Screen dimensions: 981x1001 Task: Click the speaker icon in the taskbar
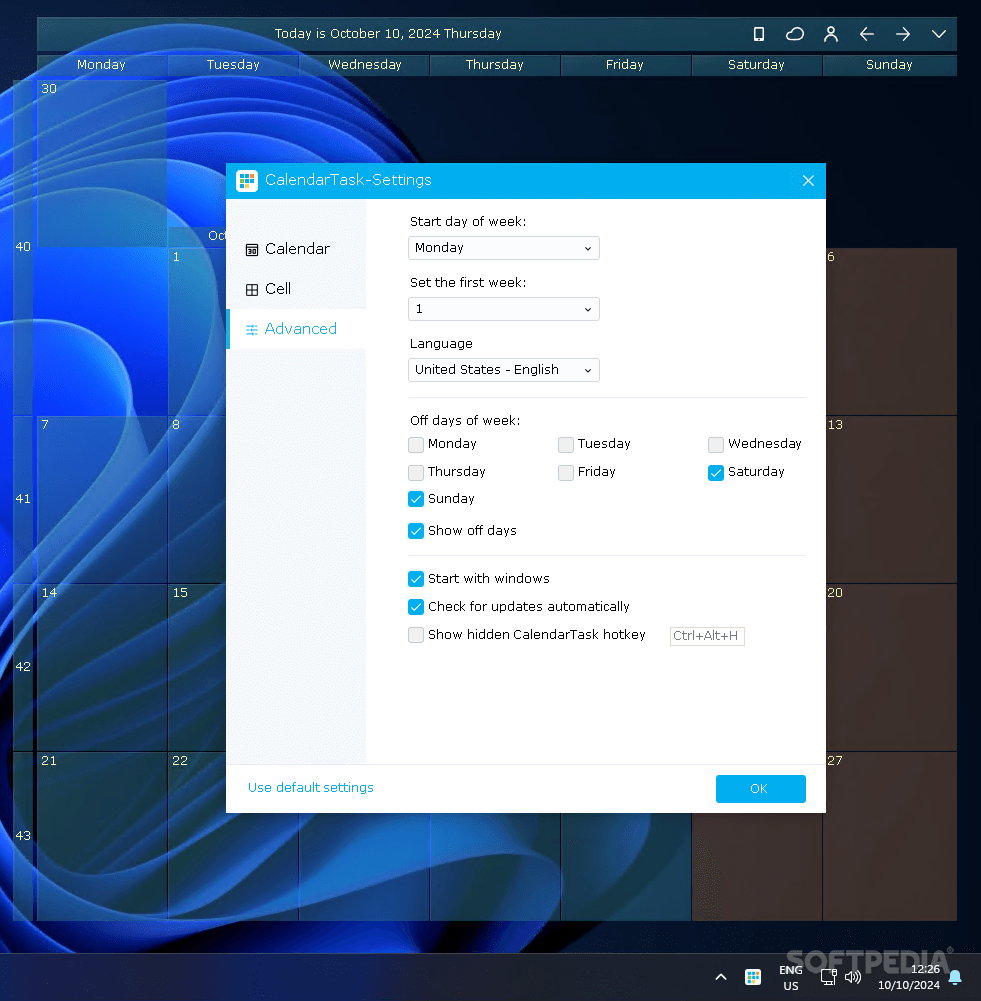pyautogui.click(x=853, y=977)
